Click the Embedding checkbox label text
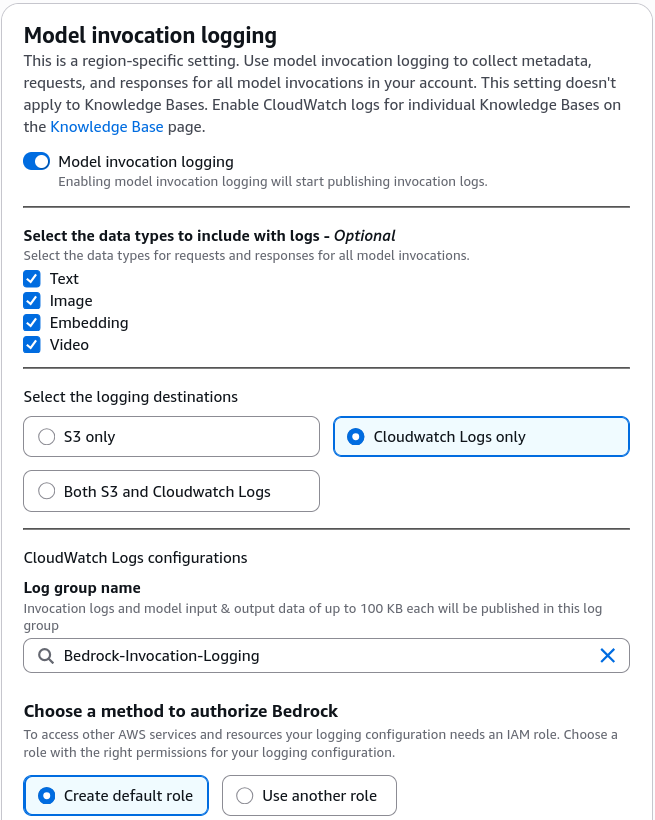655x820 pixels. click(x=89, y=323)
